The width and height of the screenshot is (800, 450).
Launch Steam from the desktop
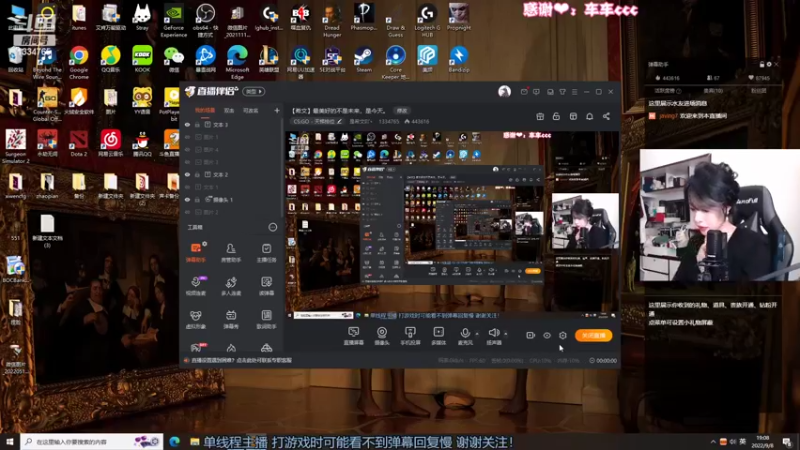[364, 59]
